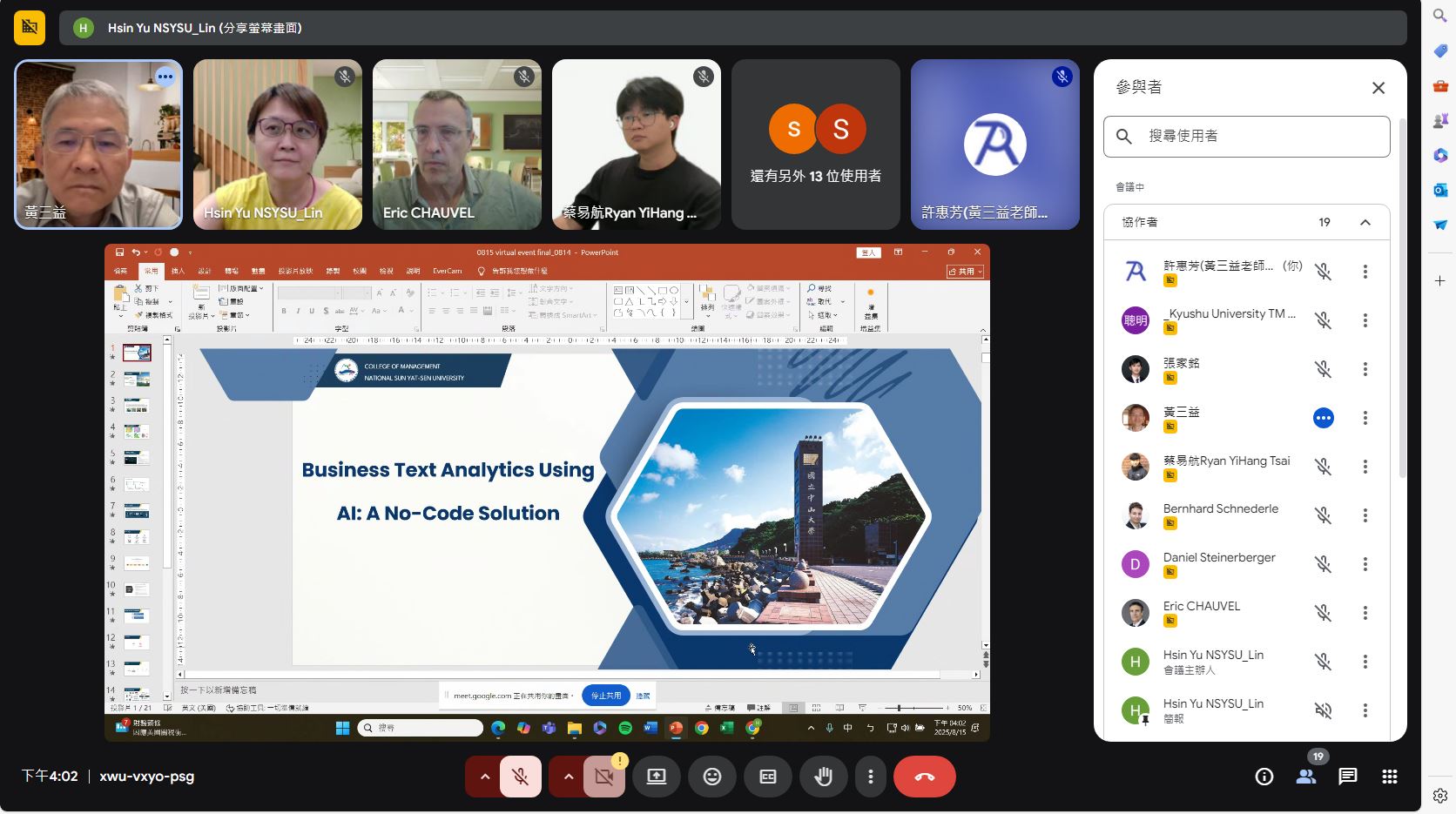Open more actions for Daniel Steinerberger

(1365, 564)
